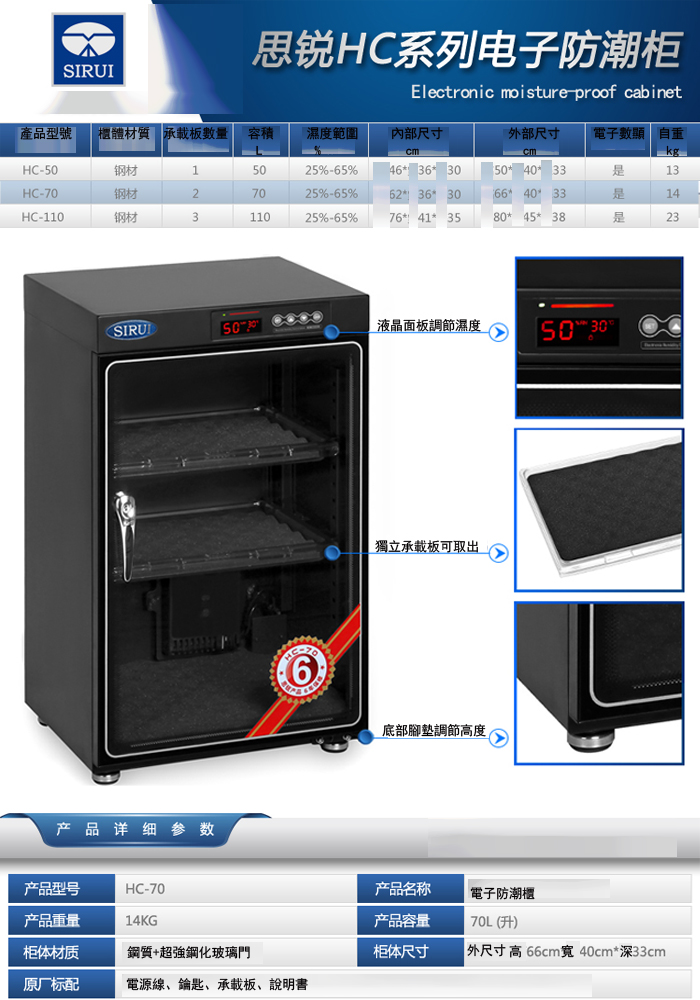Click the arrow icon beside 底部腳墊調節高度

499,738
